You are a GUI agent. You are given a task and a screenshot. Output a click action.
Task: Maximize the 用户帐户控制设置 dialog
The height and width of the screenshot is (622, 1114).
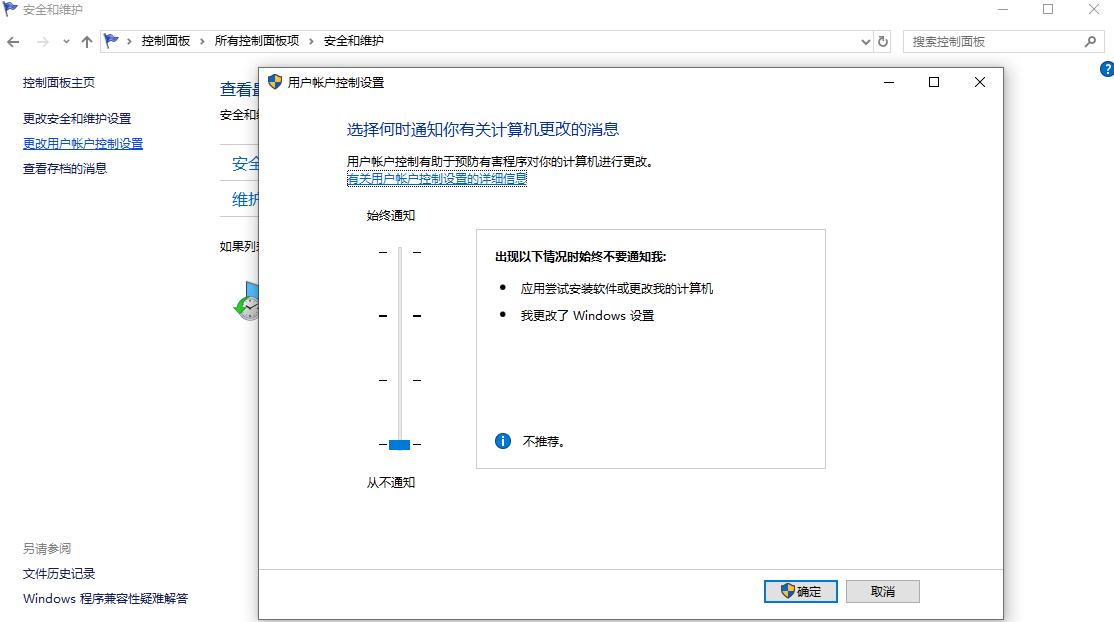934,82
